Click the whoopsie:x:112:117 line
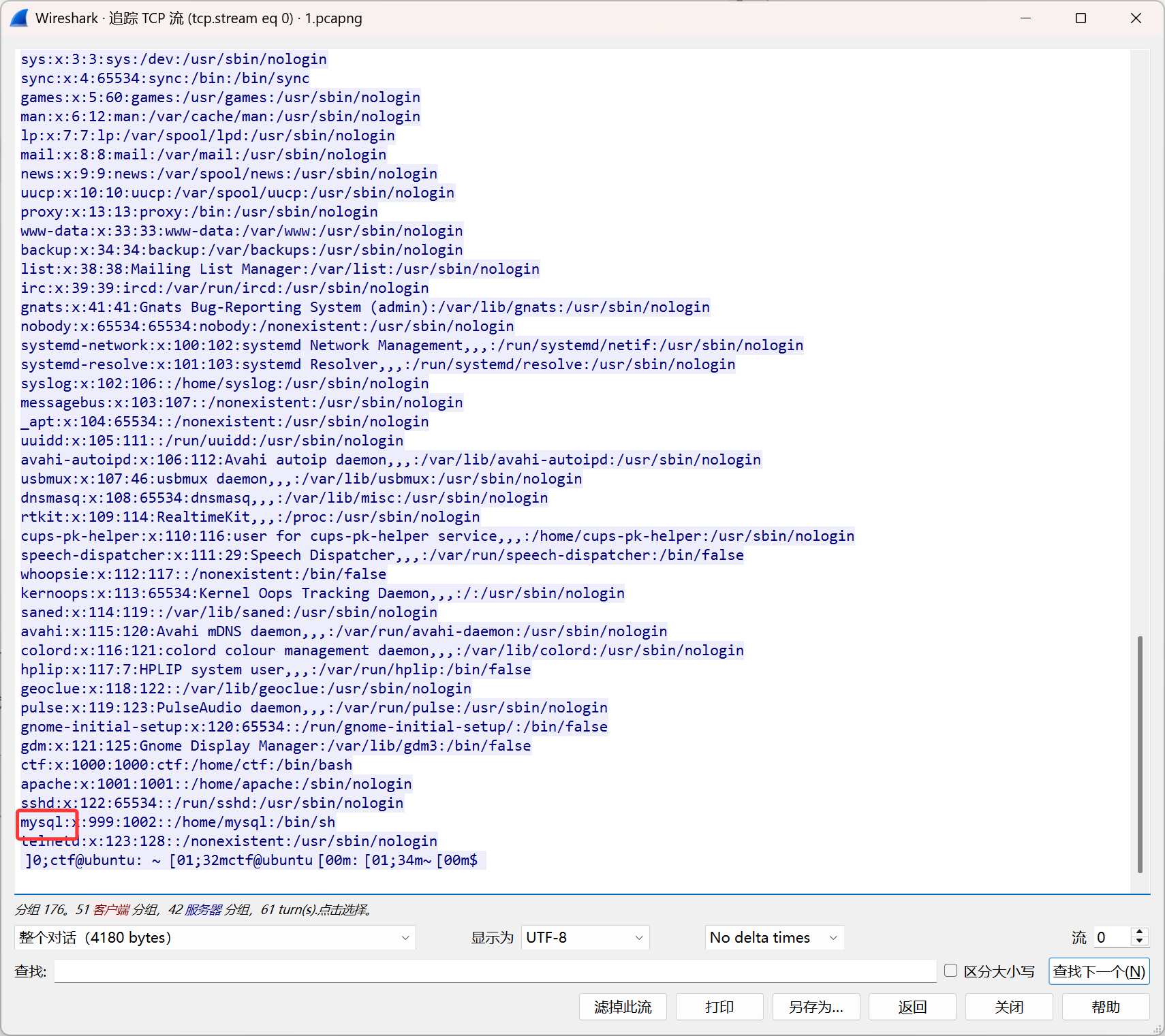The image size is (1165, 1036). point(204,574)
